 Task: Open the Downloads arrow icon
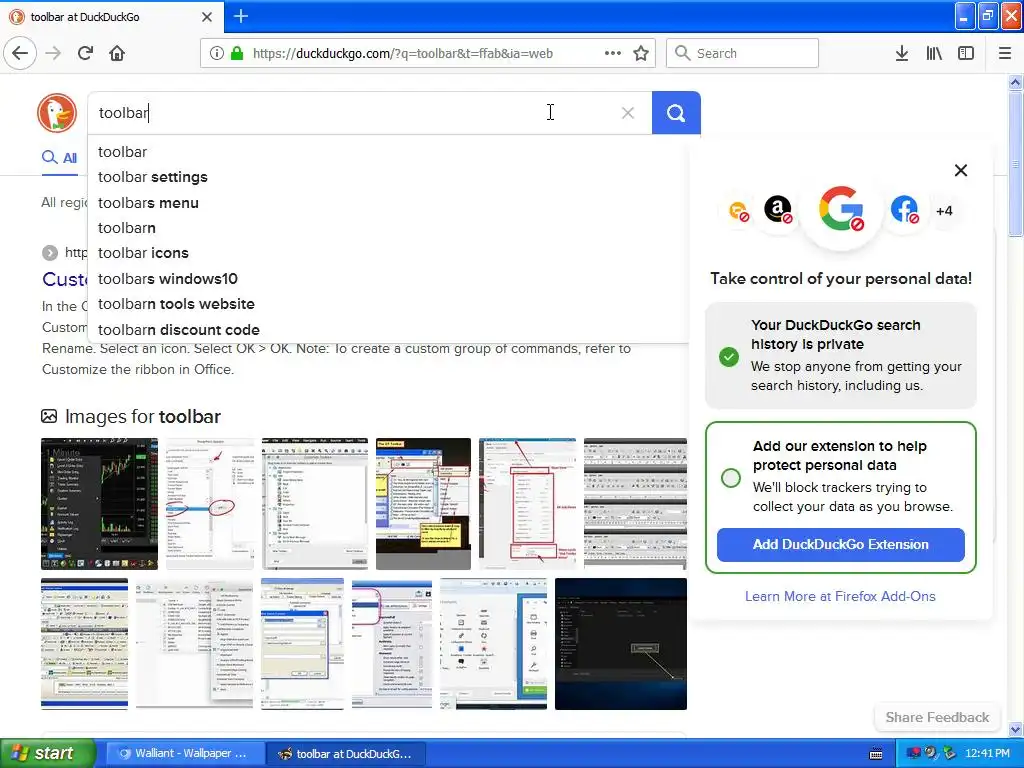901,53
